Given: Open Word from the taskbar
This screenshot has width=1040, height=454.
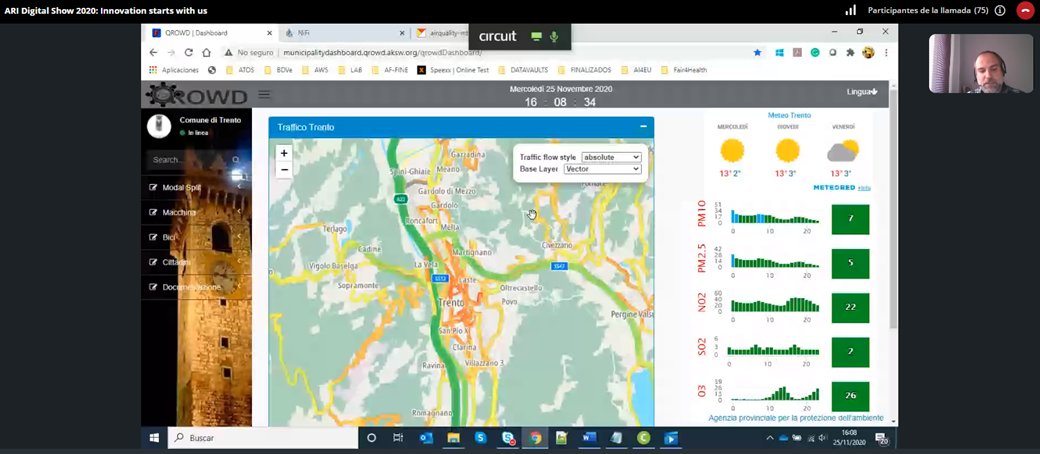Looking at the screenshot, I should click(x=589, y=438).
